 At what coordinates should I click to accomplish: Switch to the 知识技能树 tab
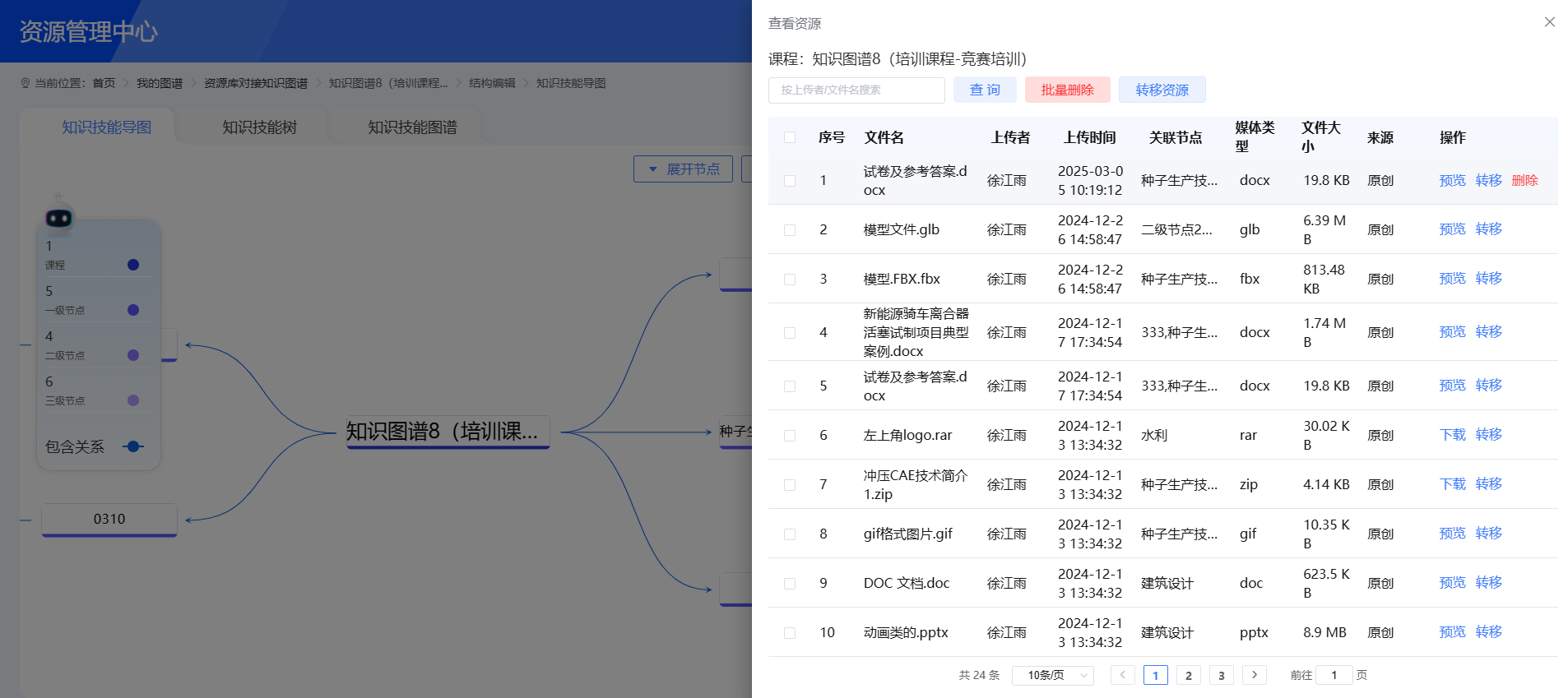click(259, 127)
